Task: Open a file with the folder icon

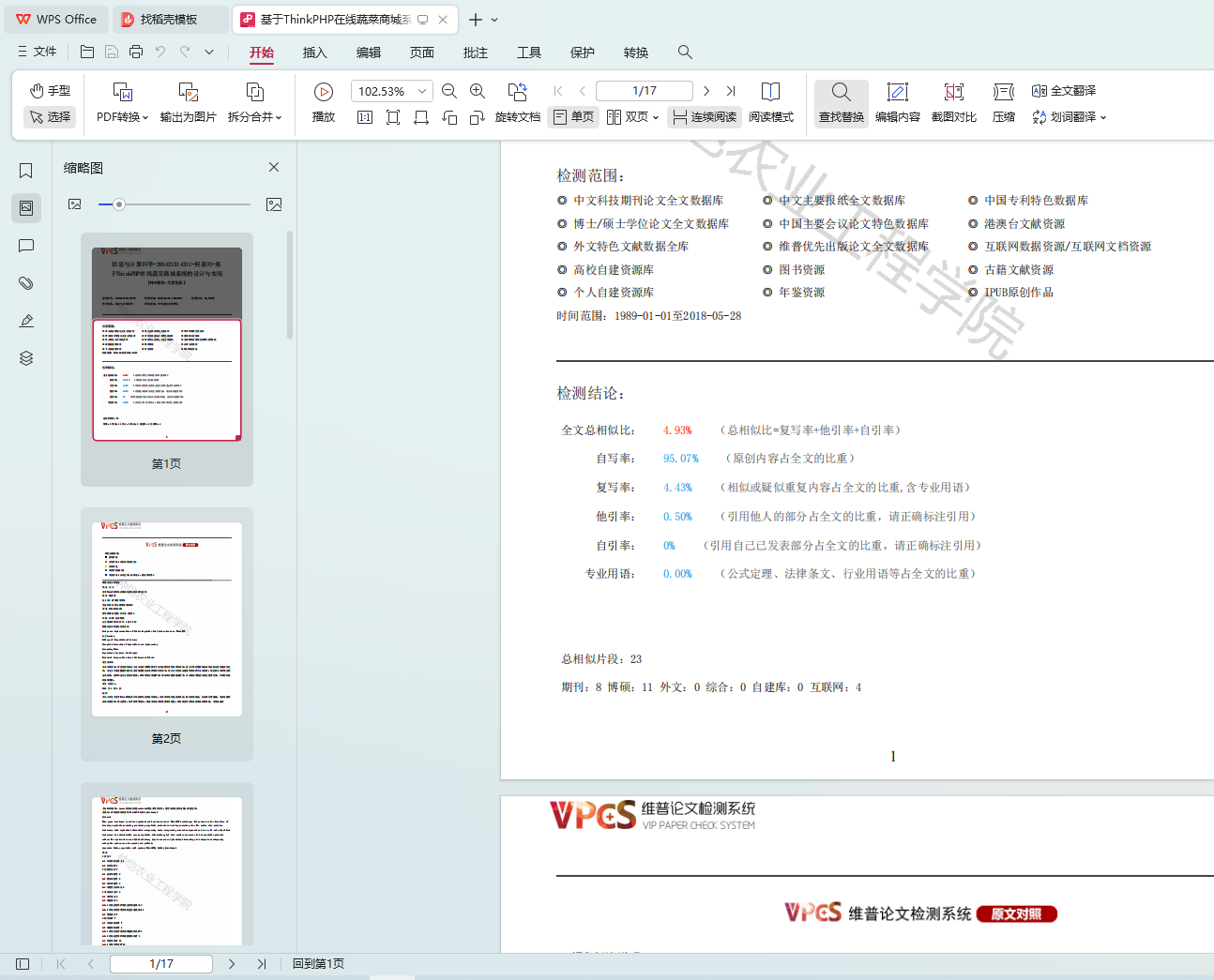Action: point(87,52)
